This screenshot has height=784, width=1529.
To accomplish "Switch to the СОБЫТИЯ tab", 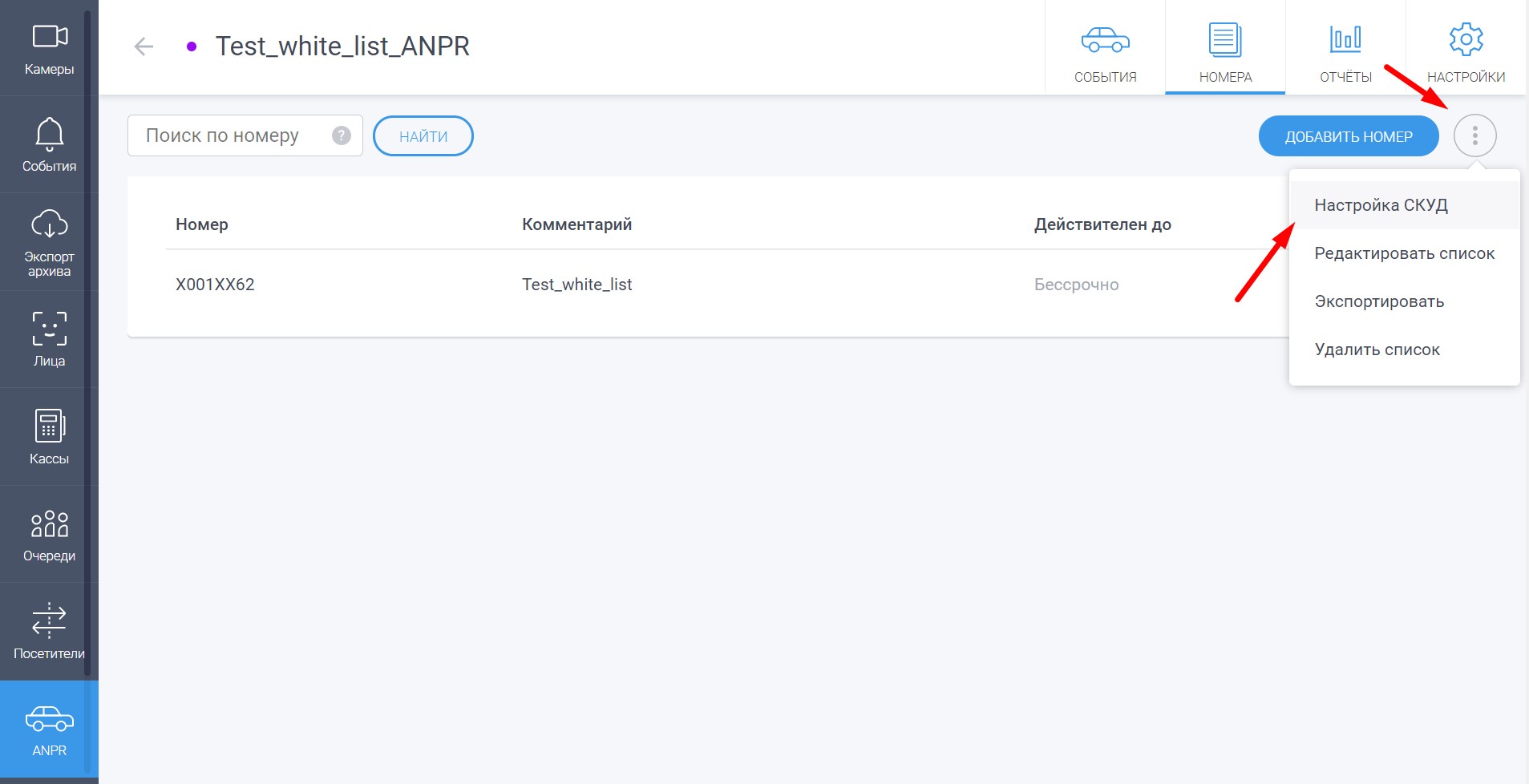I will pos(1105,48).
